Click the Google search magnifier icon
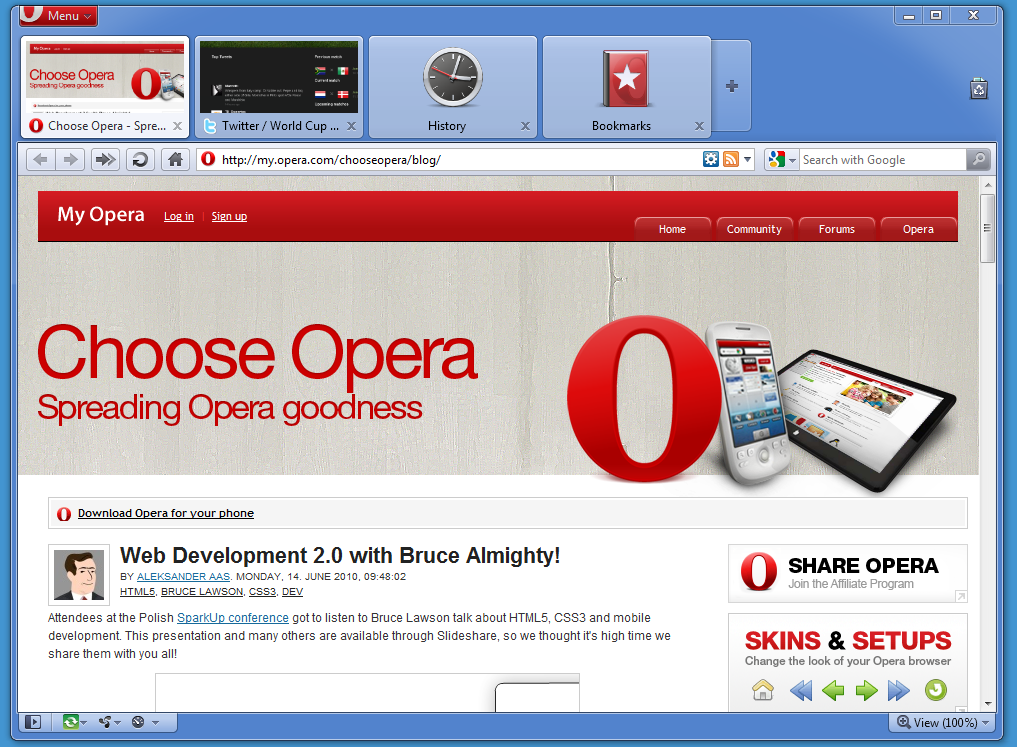1017x747 pixels. [977, 159]
